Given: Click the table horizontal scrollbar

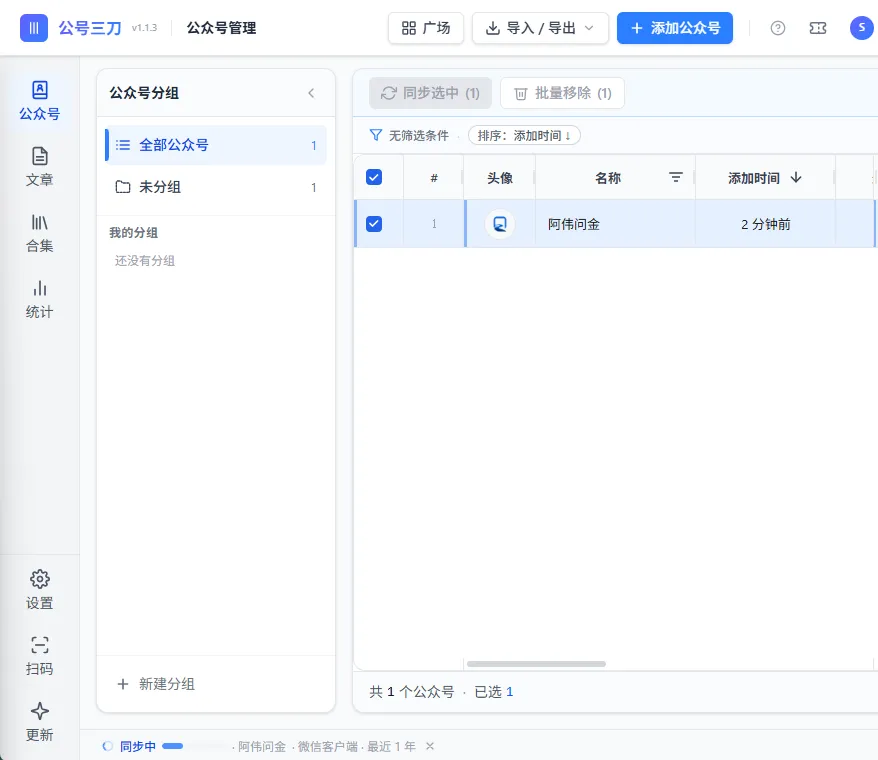Looking at the screenshot, I should click(x=536, y=664).
